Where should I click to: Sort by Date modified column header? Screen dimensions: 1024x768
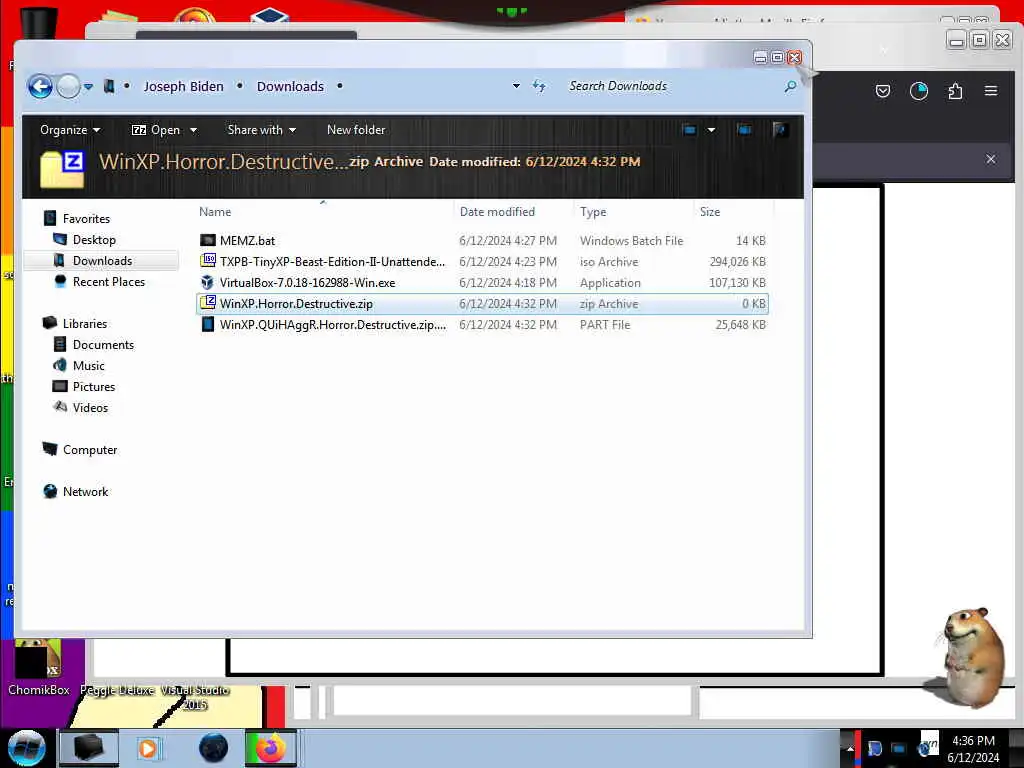tap(497, 212)
